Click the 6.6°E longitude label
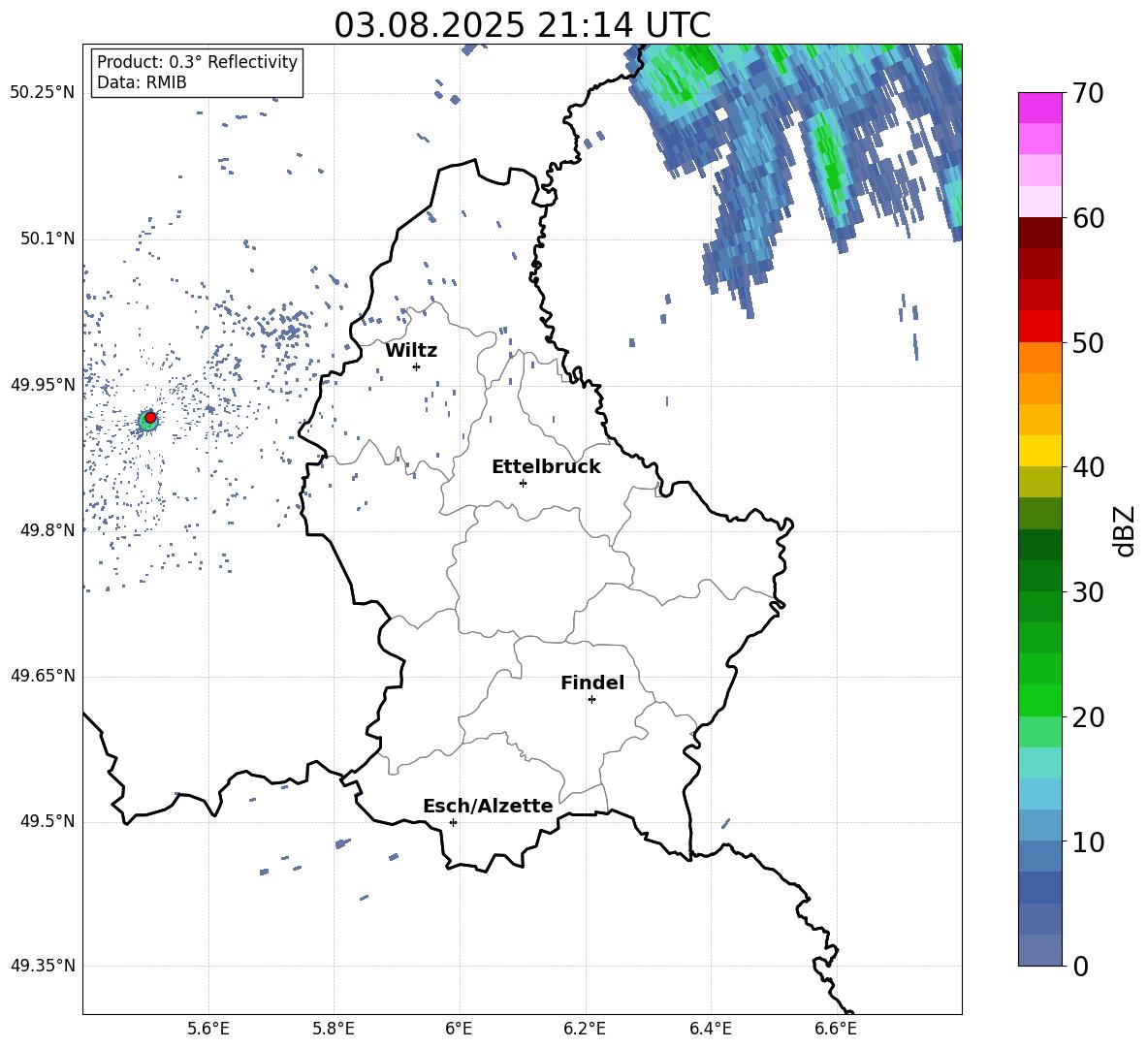 (836, 1029)
